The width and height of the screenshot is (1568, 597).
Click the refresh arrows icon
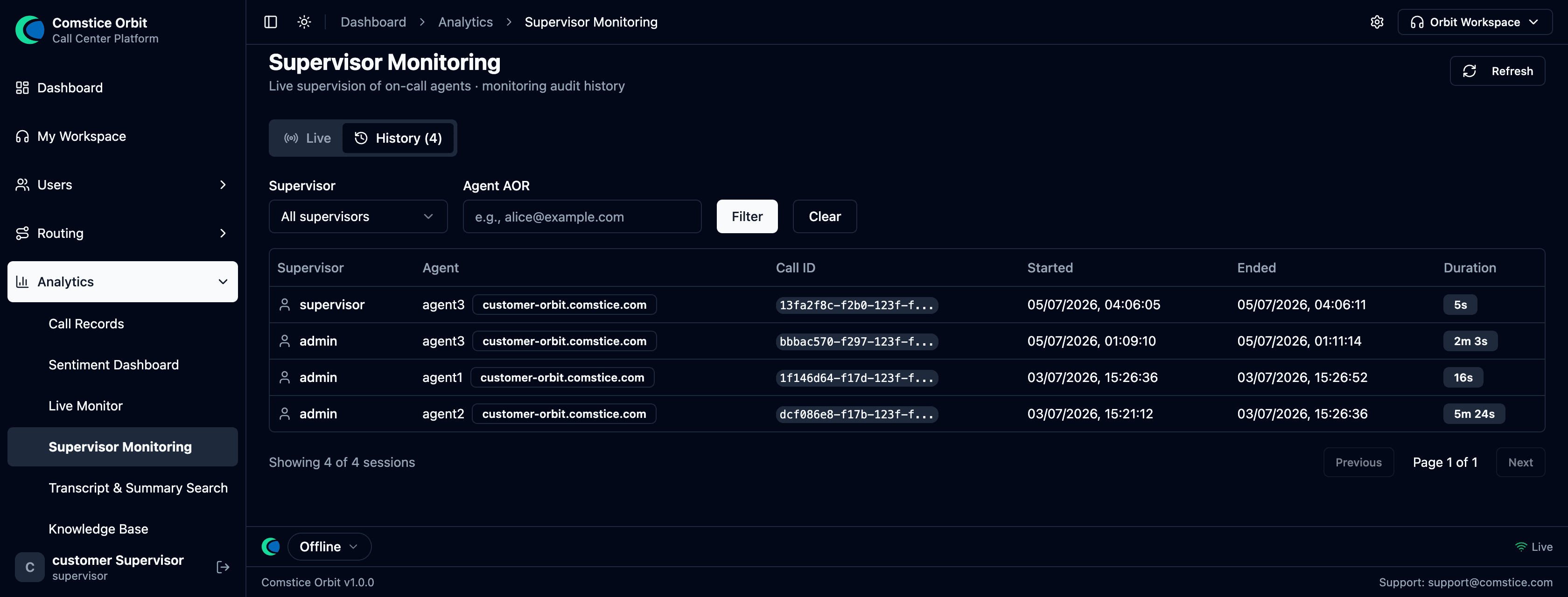(x=1470, y=71)
